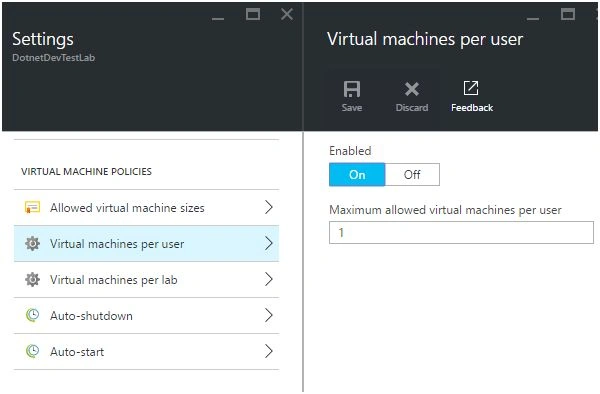This screenshot has height=394, width=600.
Task: Focus the Maximum allowed virtual machines field
Action: 461,232
